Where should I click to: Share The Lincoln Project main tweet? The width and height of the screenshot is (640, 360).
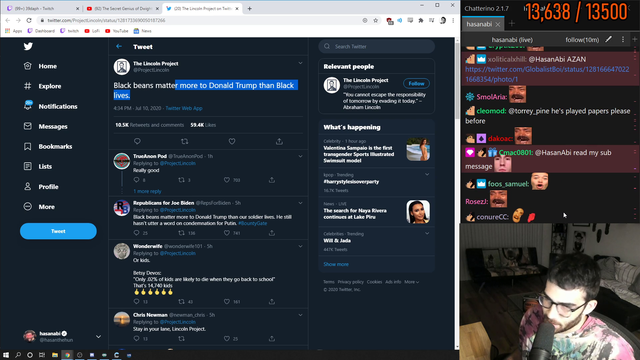click(279, 141)
